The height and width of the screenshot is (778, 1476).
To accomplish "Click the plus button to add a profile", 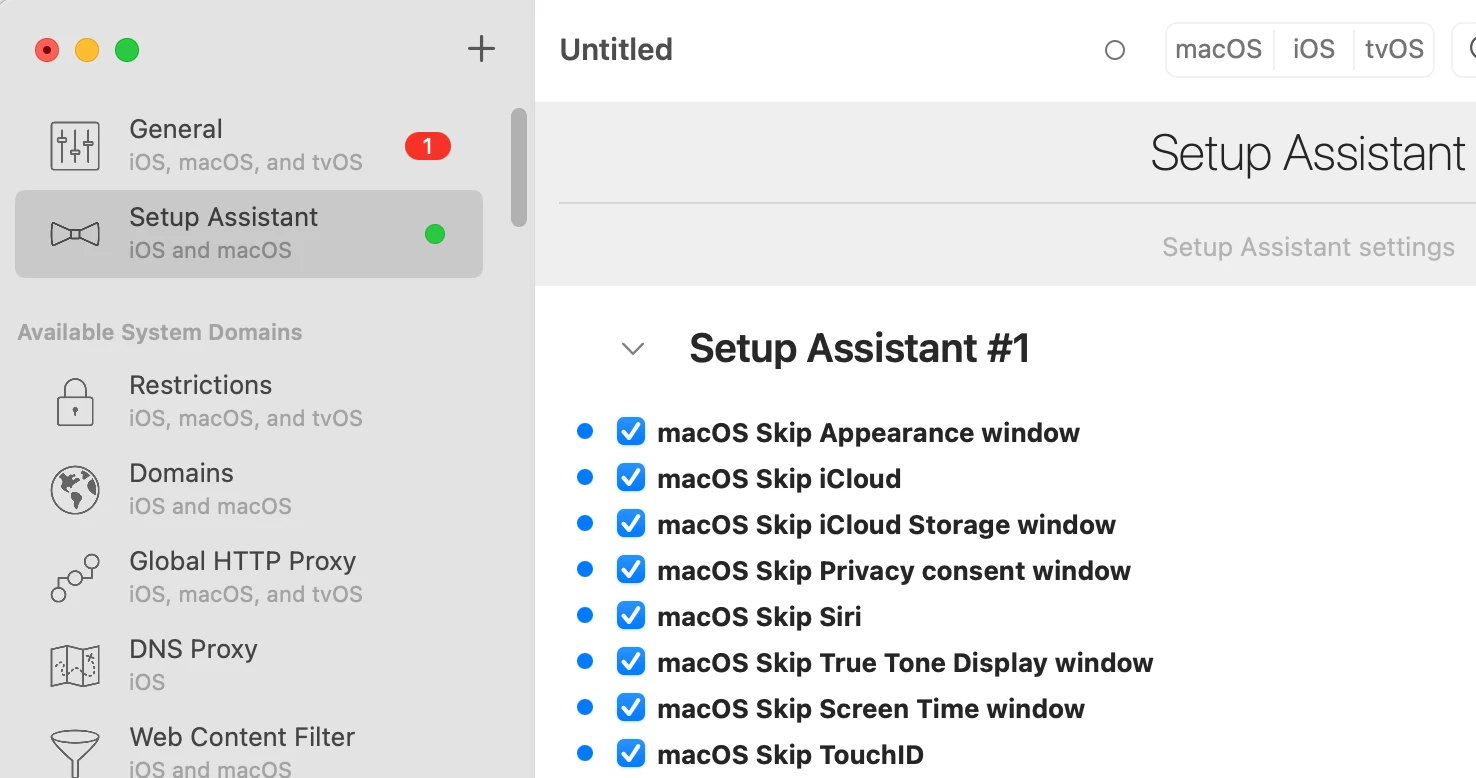I will coord(482,48).
